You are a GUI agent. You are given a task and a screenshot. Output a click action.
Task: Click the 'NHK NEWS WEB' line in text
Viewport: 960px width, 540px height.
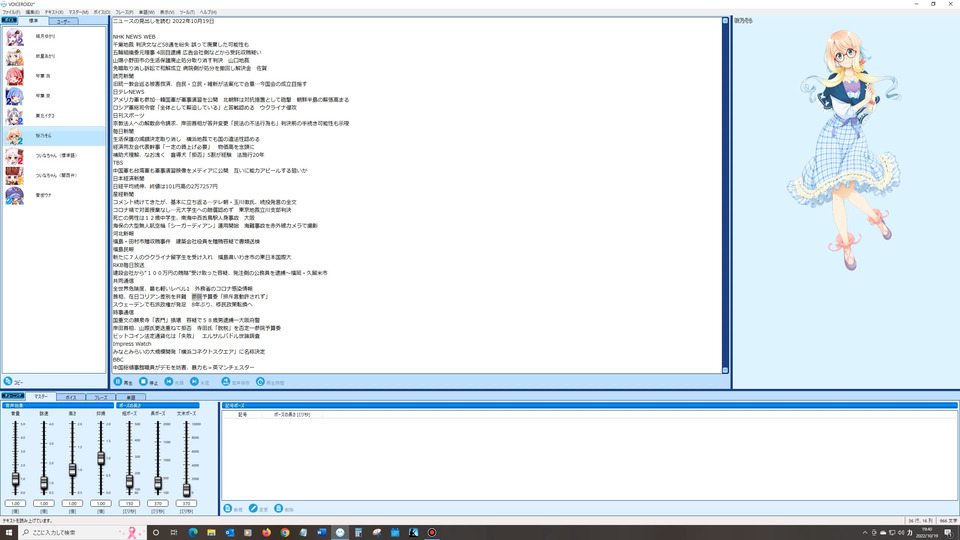point(134,37)
